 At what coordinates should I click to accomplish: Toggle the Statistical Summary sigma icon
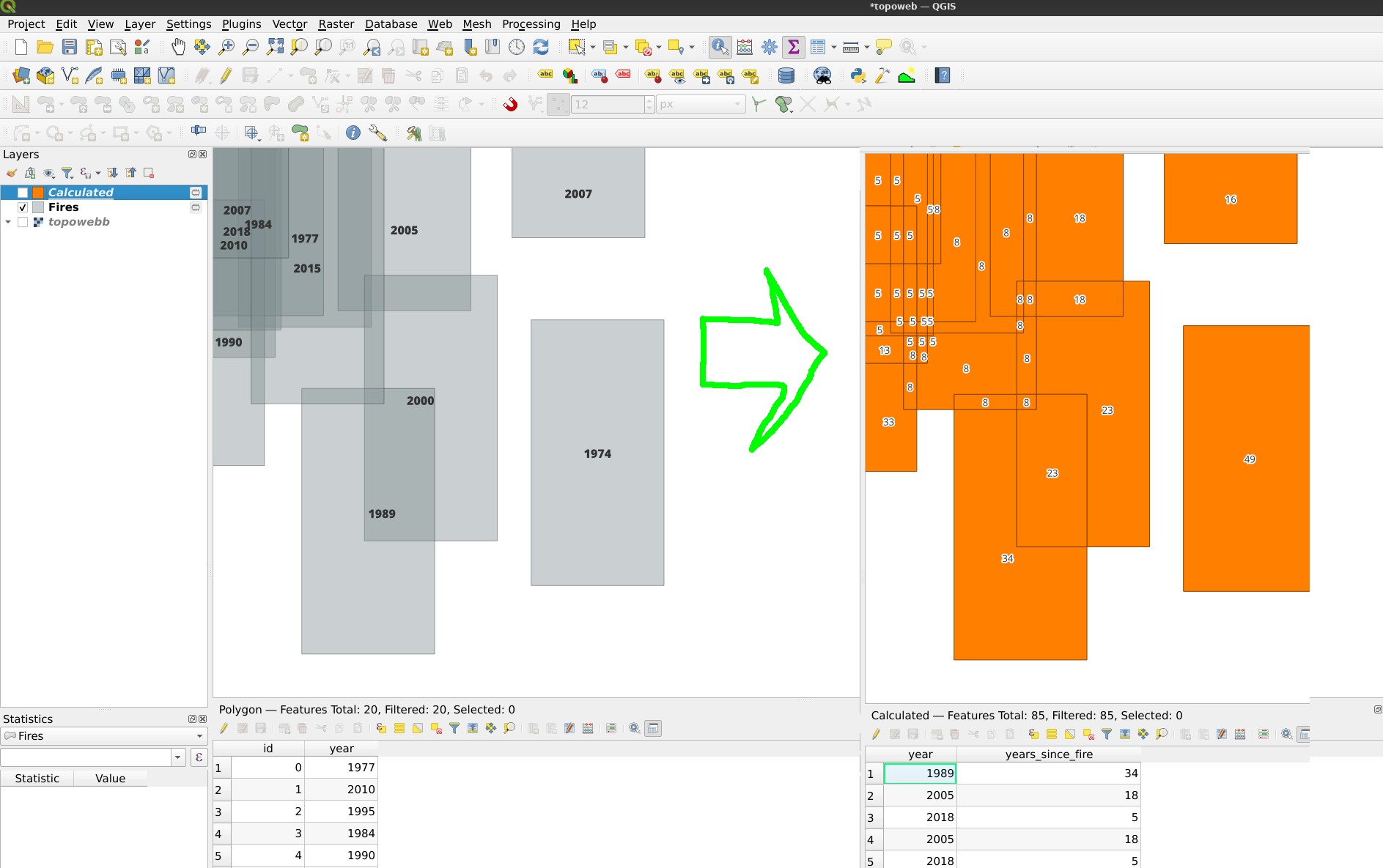(x=793, y=48)
